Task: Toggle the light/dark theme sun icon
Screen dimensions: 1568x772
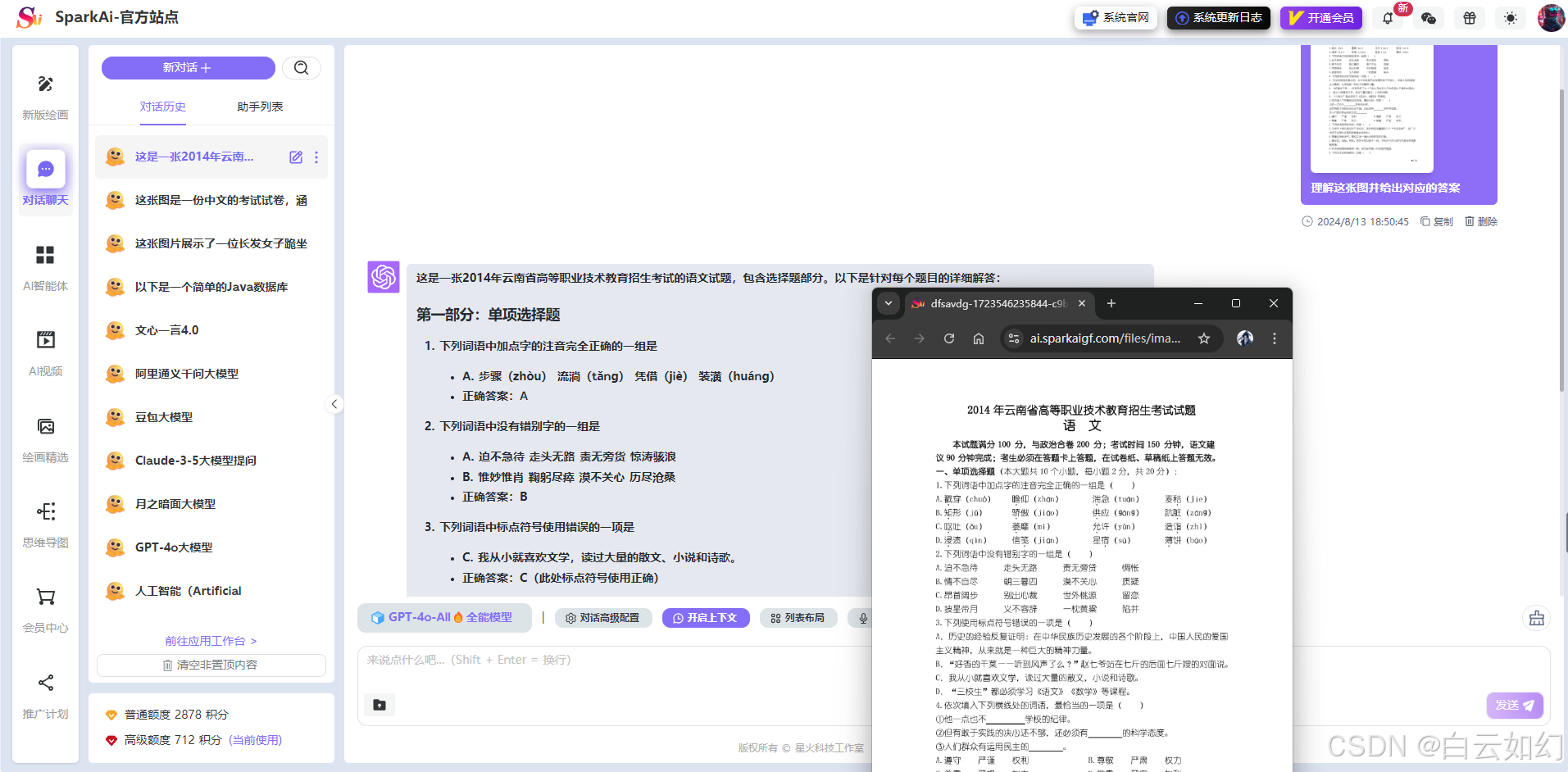Action: [x=1511, y=18]
